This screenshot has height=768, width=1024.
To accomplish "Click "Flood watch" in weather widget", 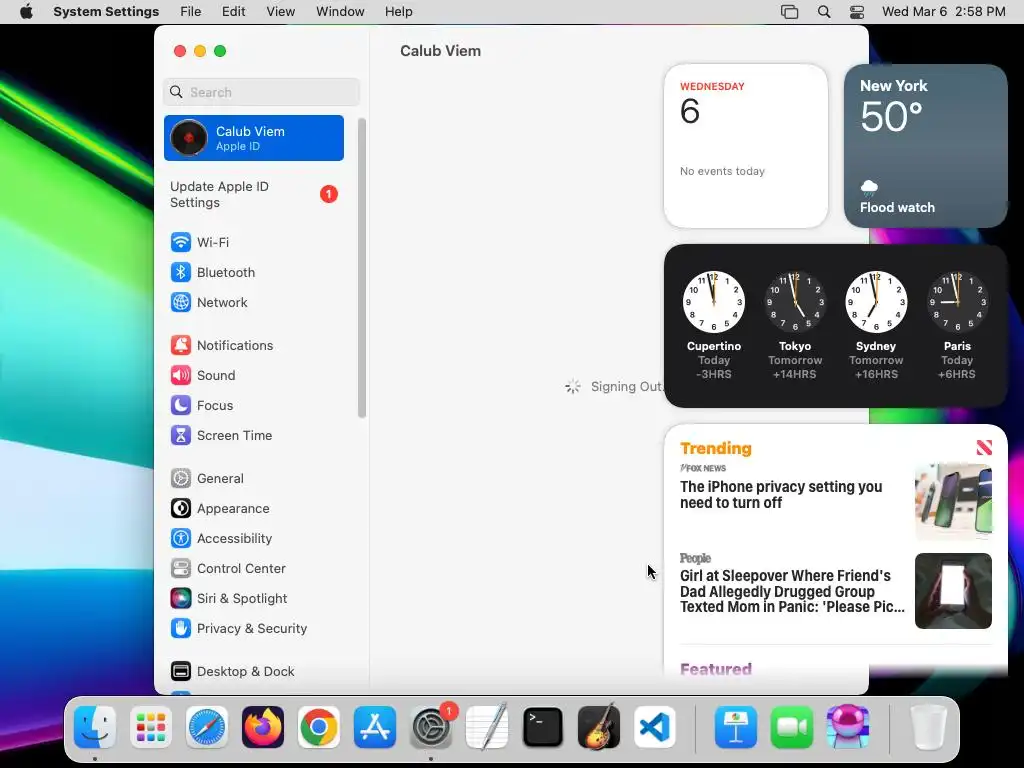I will 897,208.
